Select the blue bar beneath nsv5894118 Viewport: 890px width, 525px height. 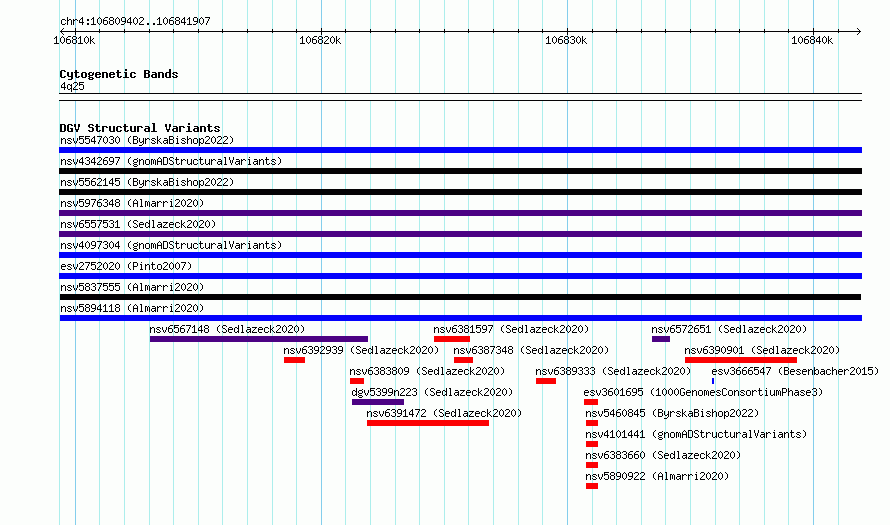pos(461,318)
